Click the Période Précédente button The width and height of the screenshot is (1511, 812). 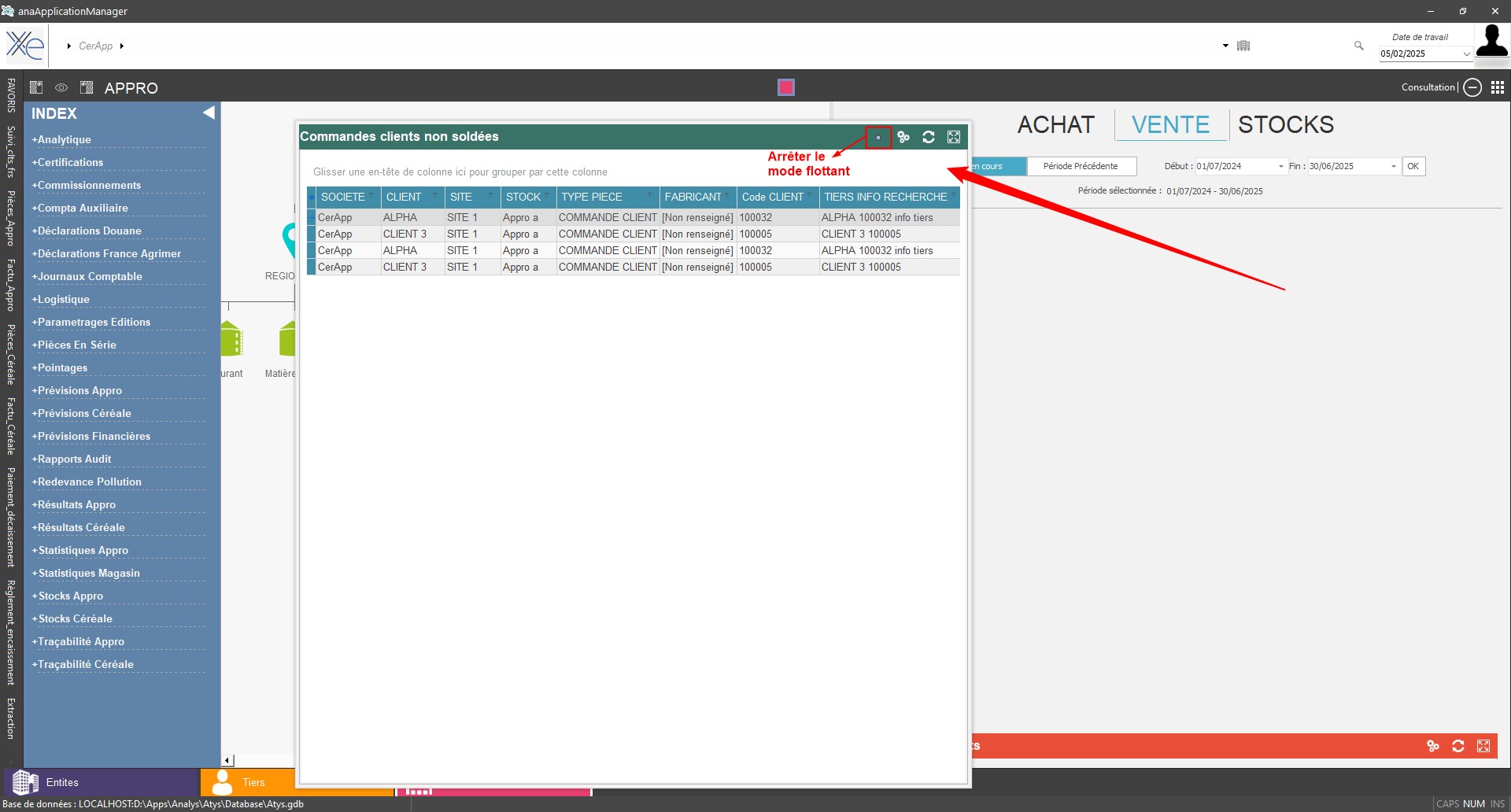click(x=1080, y=166)
